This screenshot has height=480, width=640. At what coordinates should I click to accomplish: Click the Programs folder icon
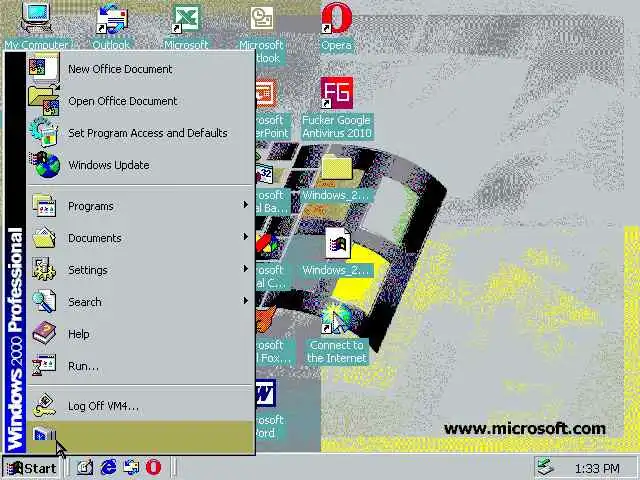[44, 205]
